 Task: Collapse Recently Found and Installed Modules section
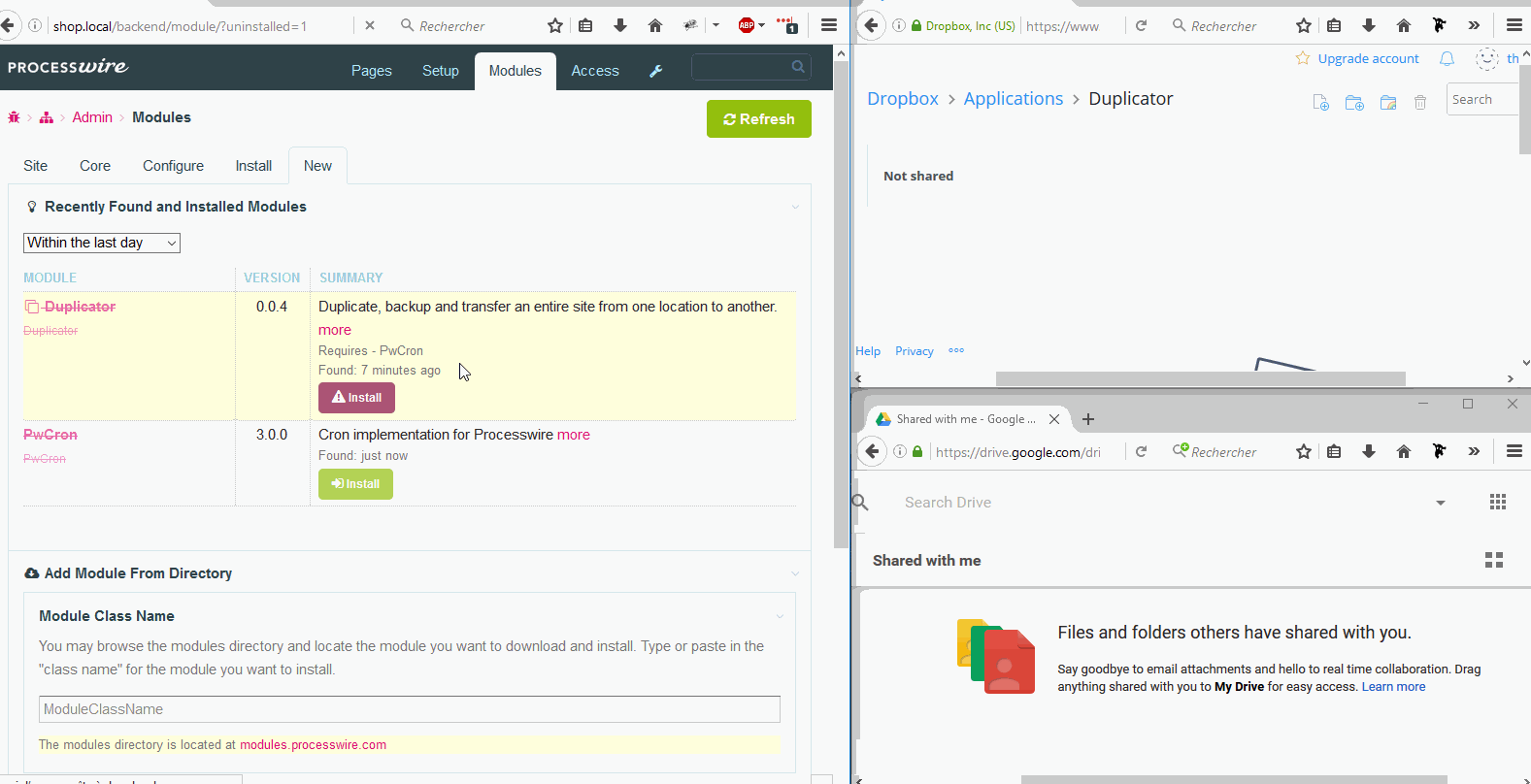click(x=795, y=207)
